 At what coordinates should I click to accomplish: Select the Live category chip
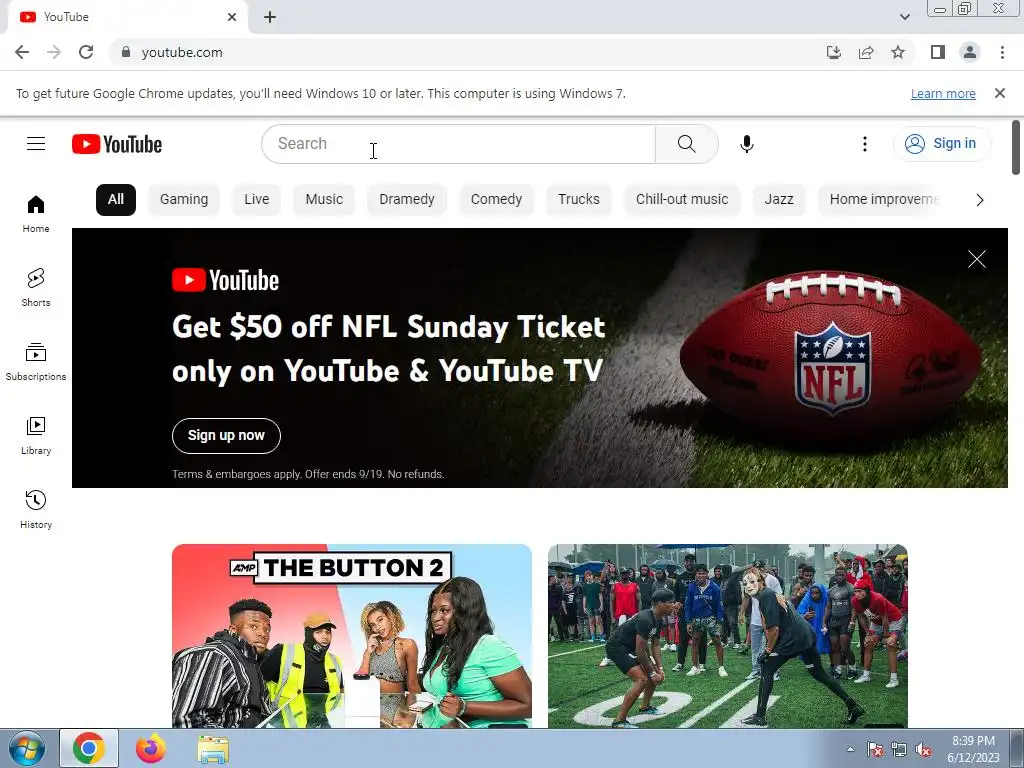tap(257, 200)
